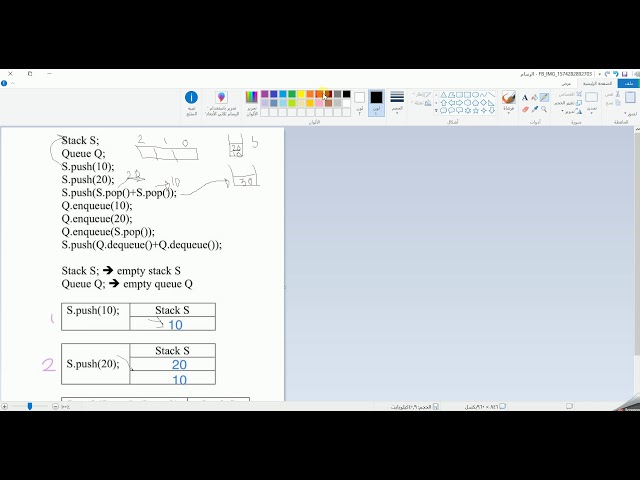
Task: Click the zoom slider handle in status bar
Action: coord(29,406)
